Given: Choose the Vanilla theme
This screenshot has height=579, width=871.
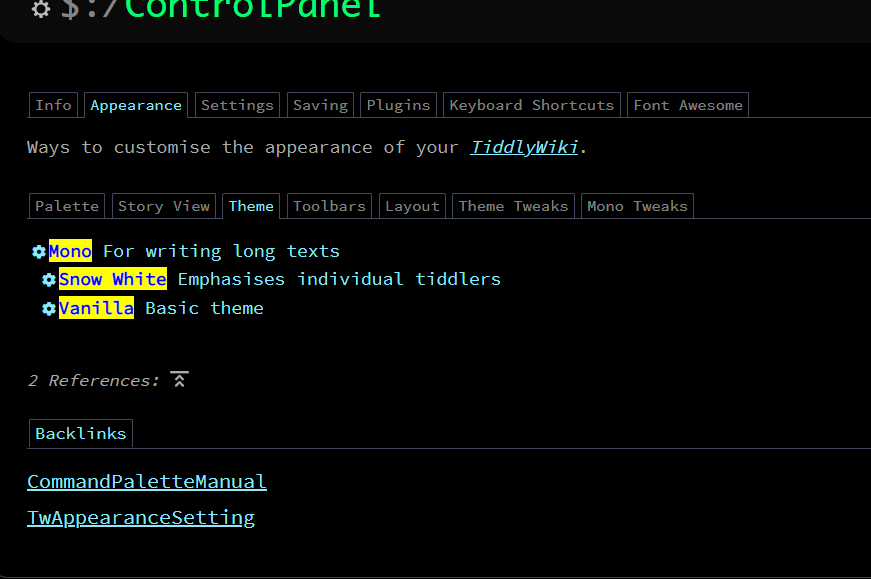Looking at the screenshot, I should (x=96, y=308).
